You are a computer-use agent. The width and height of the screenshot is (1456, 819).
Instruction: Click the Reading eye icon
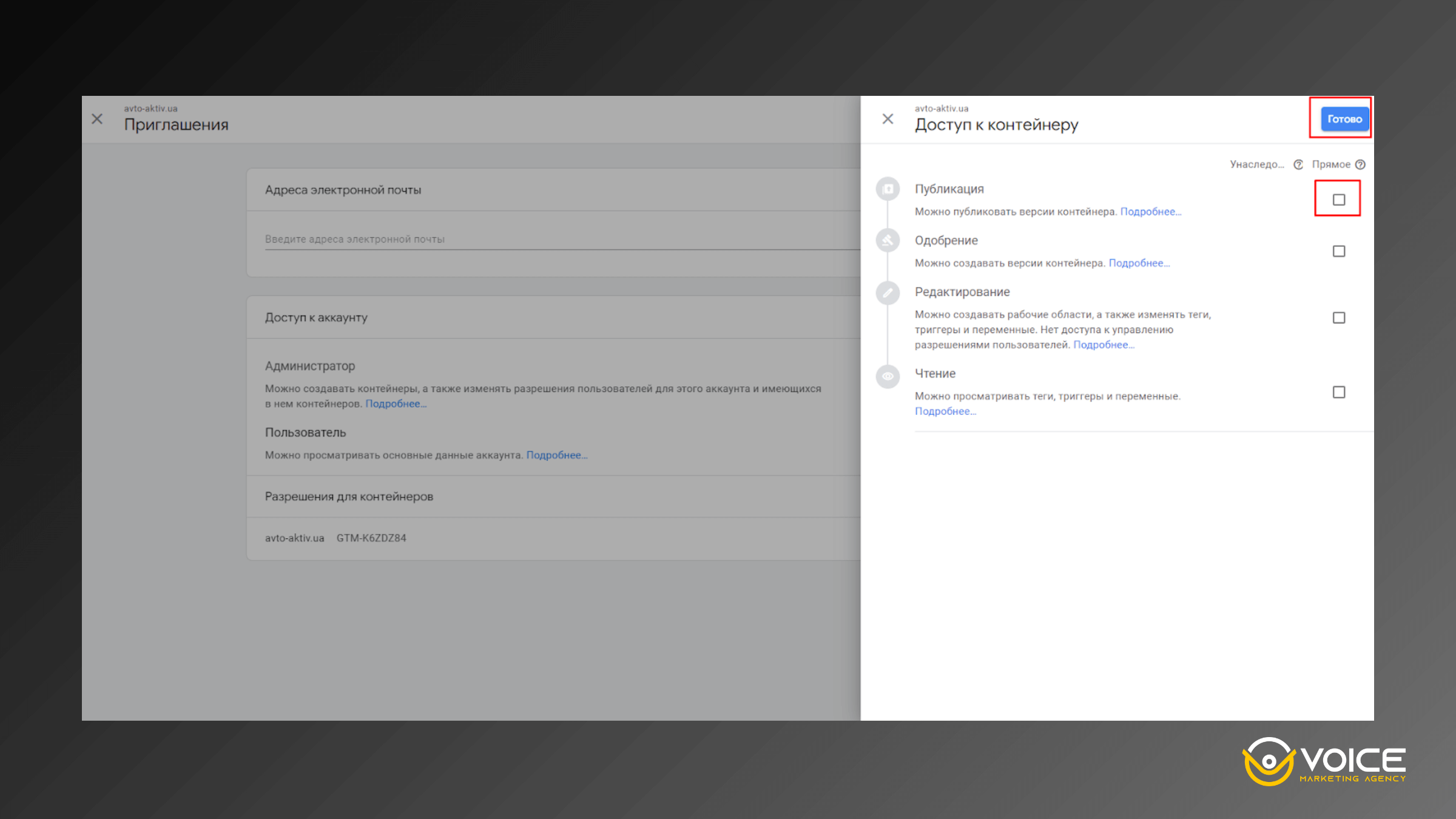tap(888, 376)
